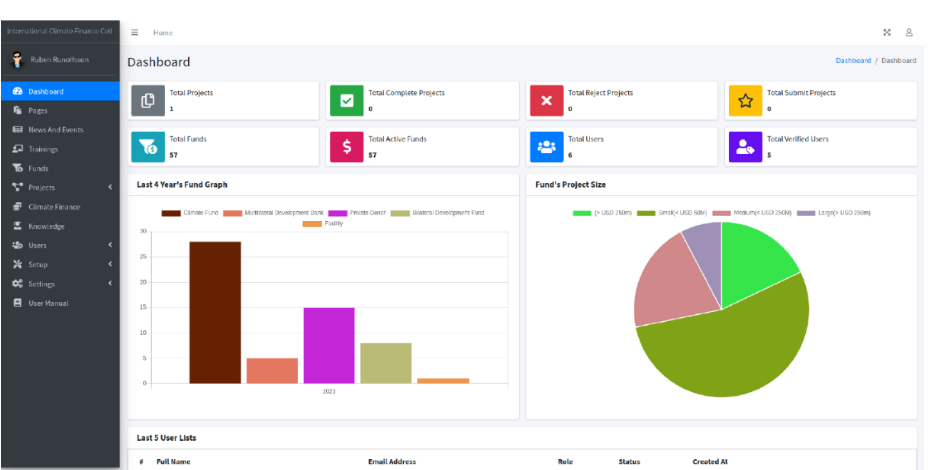Click the fullscreen expand icon
This screenshot has width=934, height=470.
point(887,33)
